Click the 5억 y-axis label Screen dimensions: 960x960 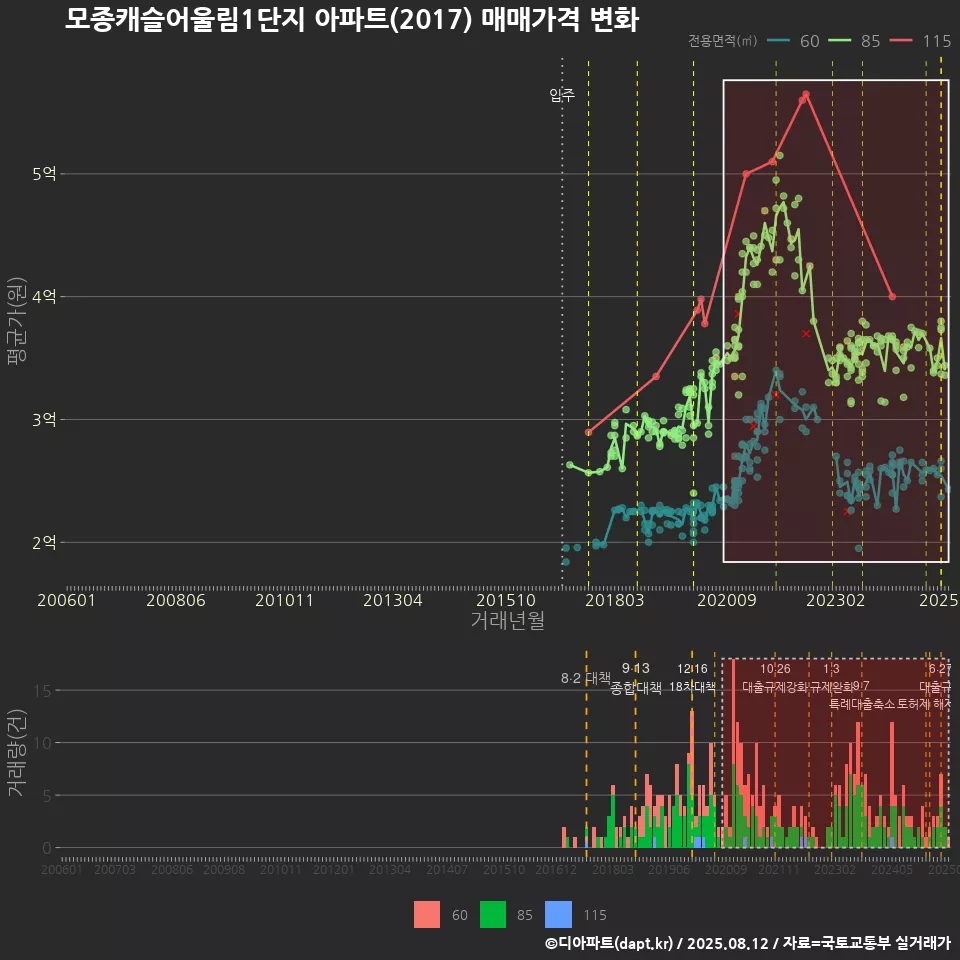[x=44, y=174]
